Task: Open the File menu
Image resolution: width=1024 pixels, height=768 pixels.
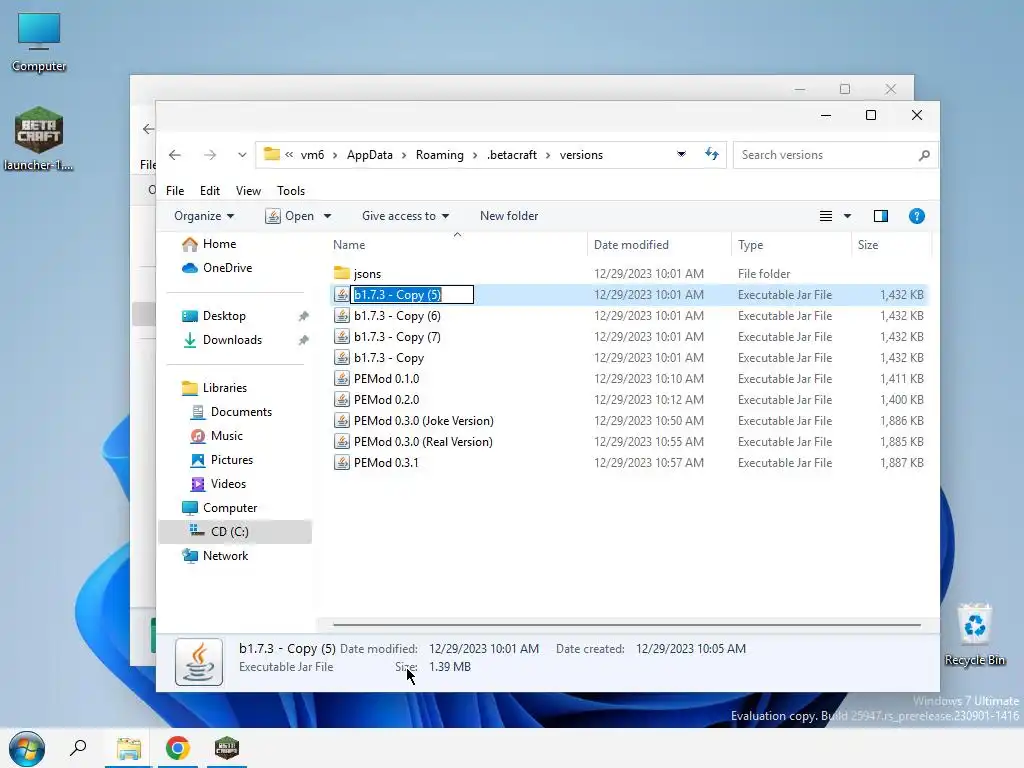Action: pos(175,191)
